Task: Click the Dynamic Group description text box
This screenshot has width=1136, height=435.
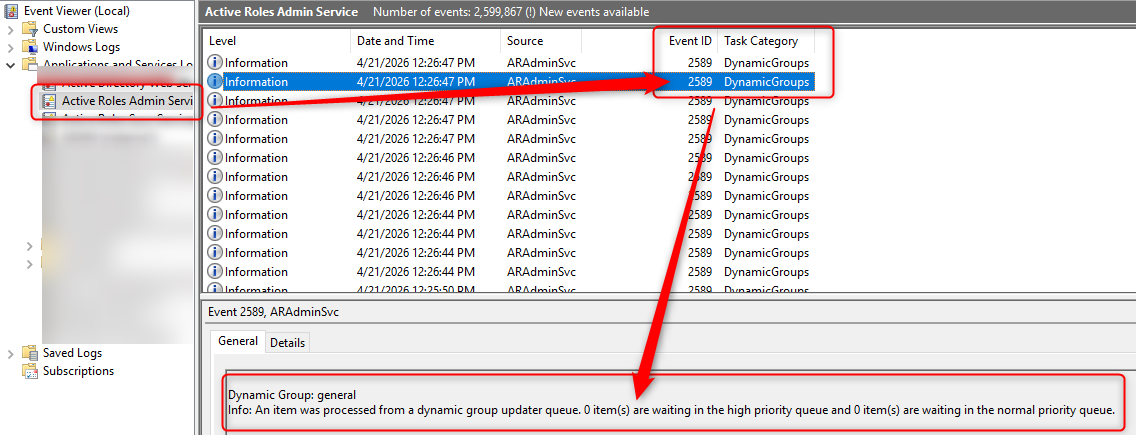Action: click(x=670, y=403)
